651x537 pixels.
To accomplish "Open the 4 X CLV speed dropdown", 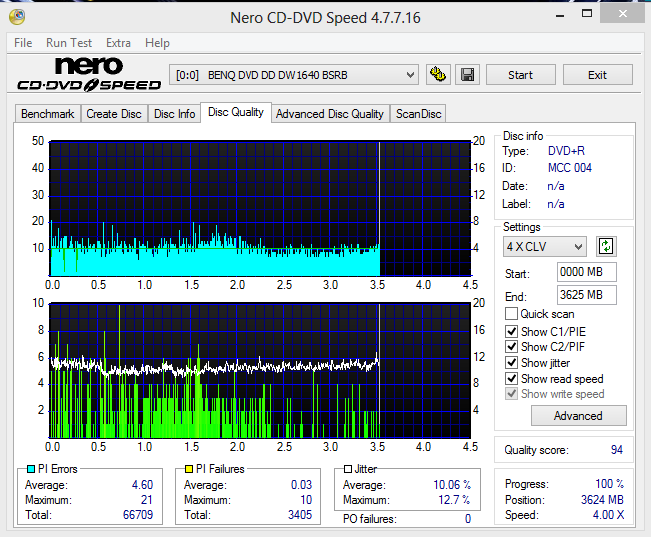I will pyautogui.click(x=545, y=247).
